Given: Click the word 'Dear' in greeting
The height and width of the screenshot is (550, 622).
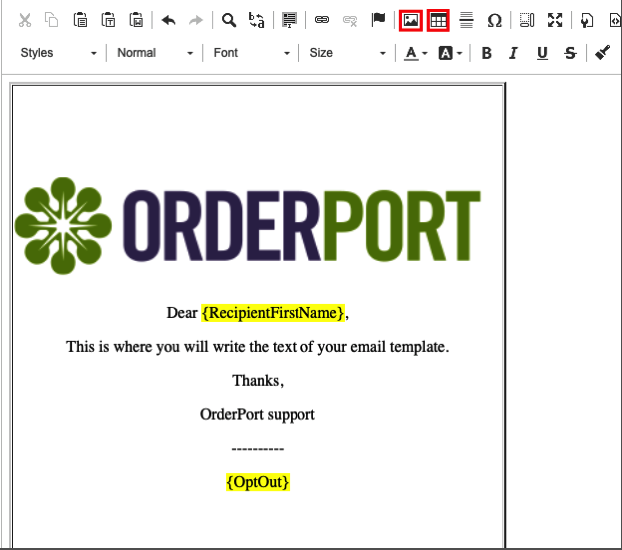Looking at the screenshot, I should (x=182, y=313).
